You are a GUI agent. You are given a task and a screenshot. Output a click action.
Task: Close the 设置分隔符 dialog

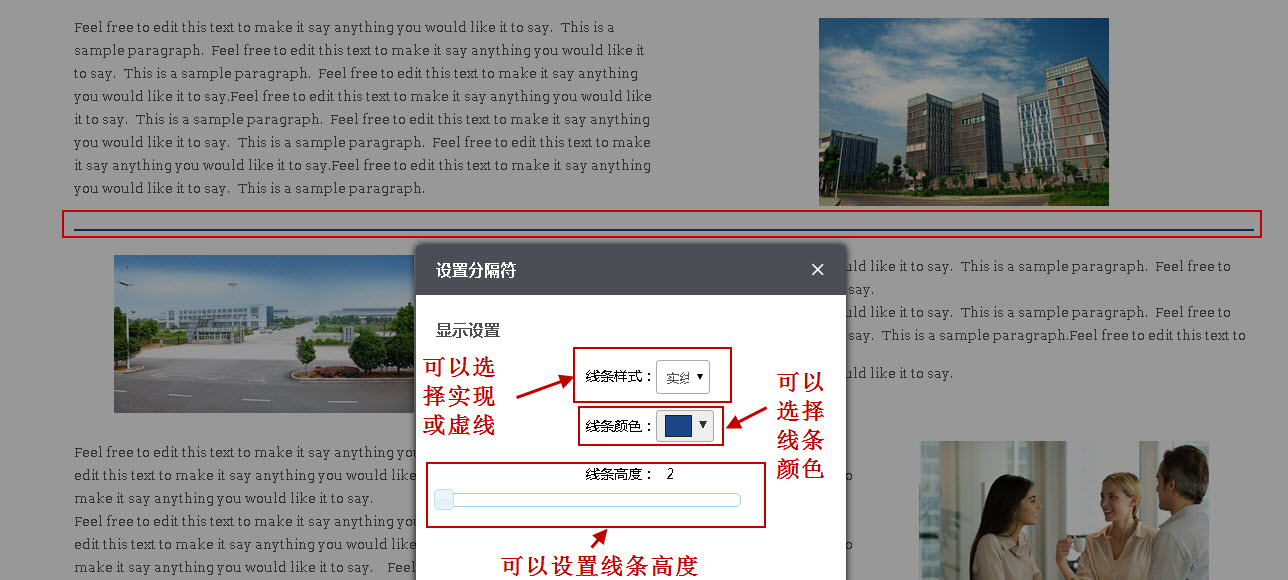point(817,268)
